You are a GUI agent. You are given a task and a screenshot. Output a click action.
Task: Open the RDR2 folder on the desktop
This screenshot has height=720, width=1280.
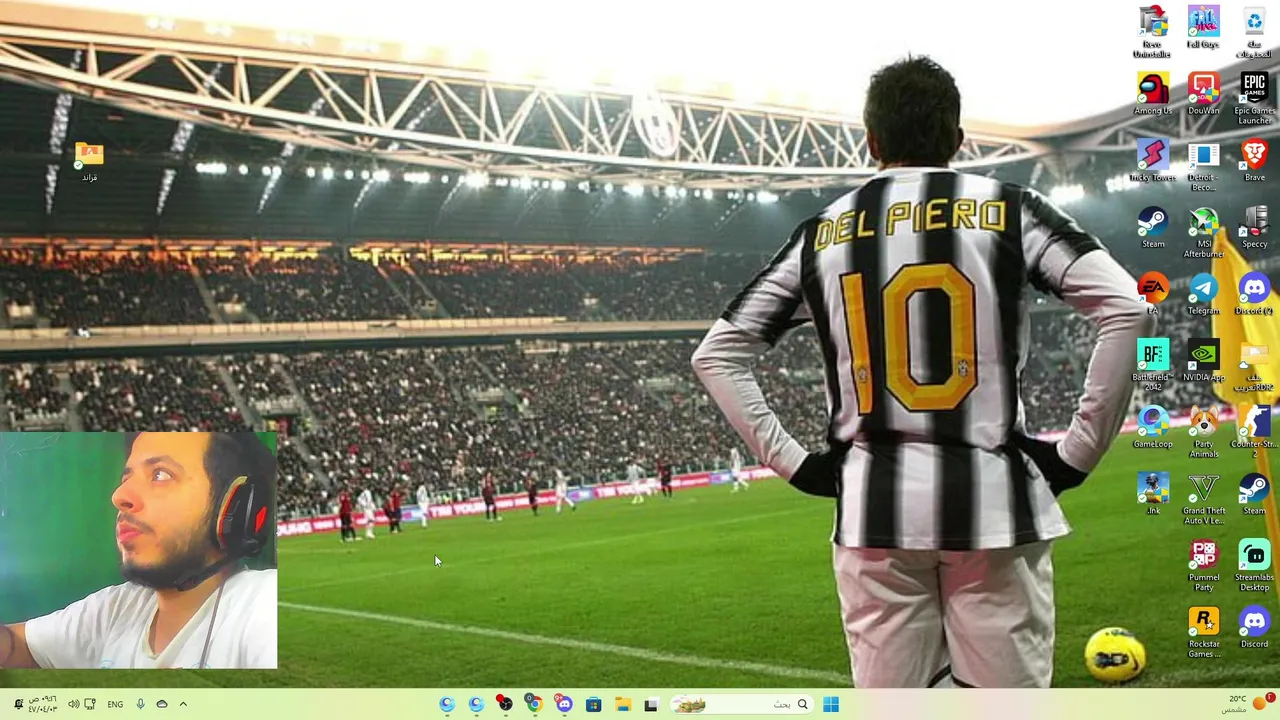(x=1254, y=365)
